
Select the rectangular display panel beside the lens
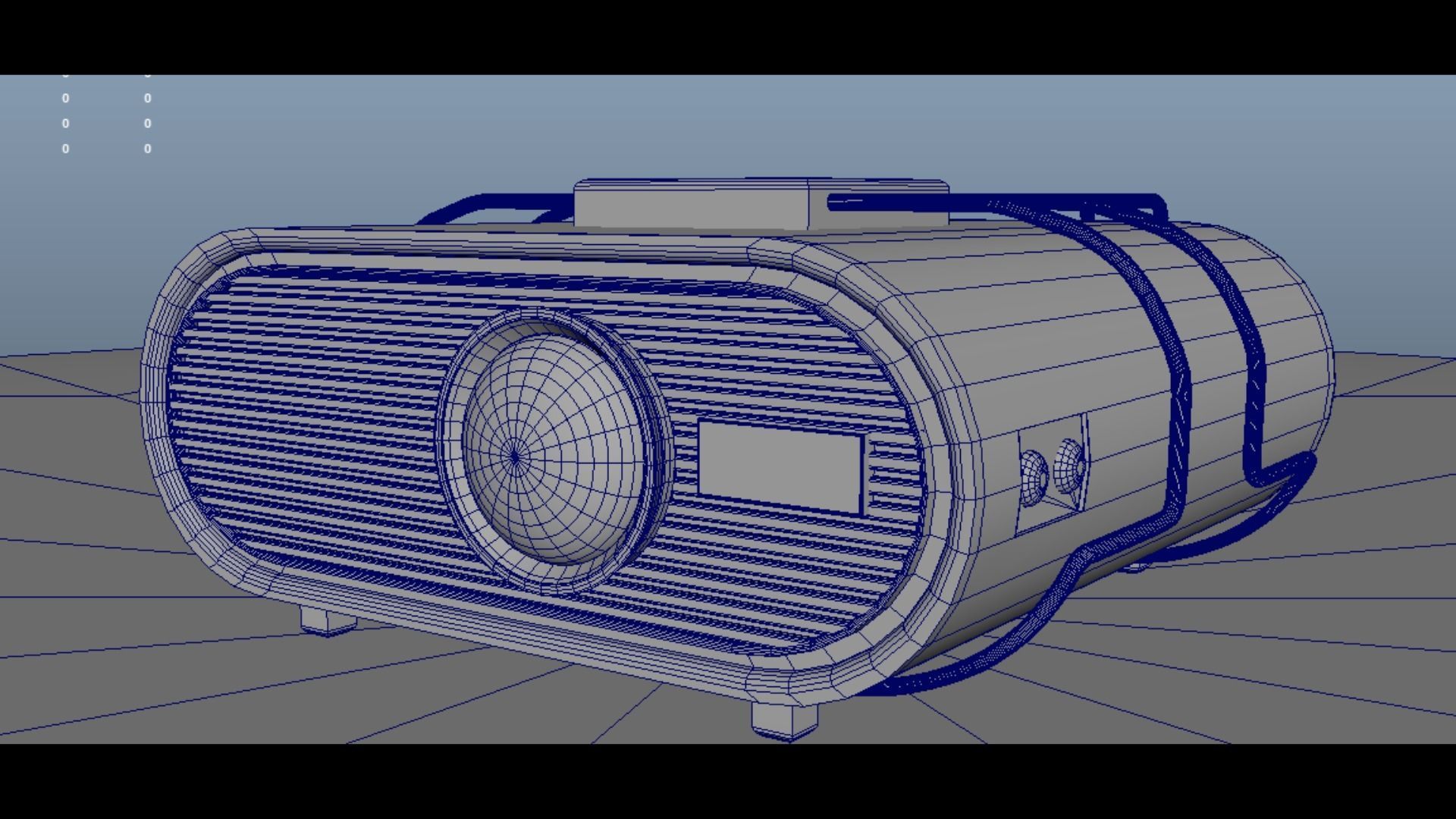pos(781,468)
